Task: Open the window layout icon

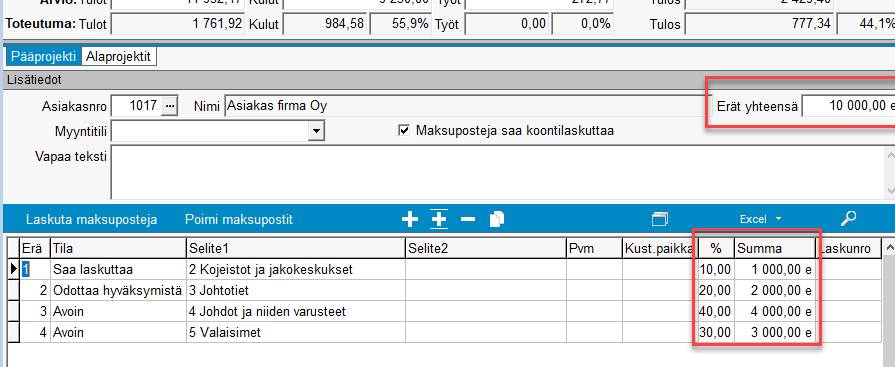Action: coord(660,219)
